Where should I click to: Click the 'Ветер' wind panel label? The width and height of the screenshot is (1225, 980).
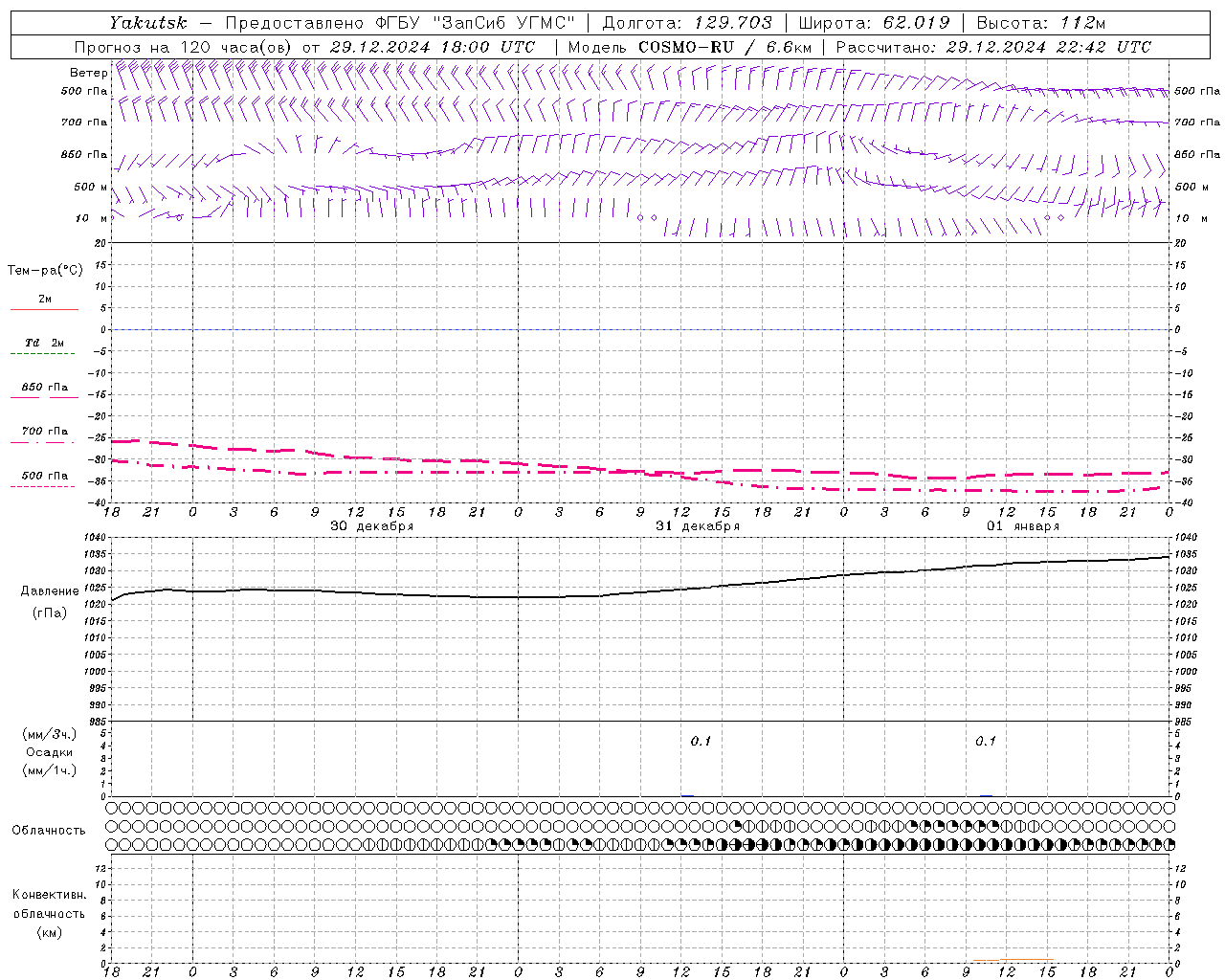coord(88,73)
